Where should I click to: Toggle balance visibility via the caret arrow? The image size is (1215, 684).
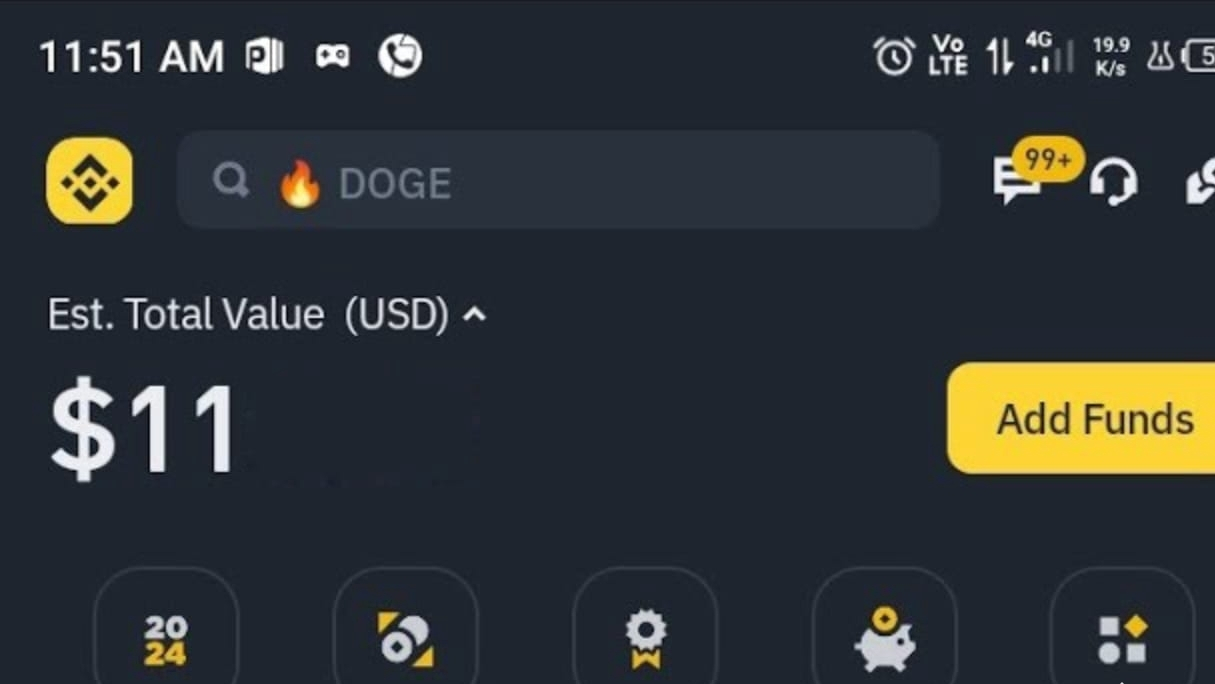[x=475, y=315]
